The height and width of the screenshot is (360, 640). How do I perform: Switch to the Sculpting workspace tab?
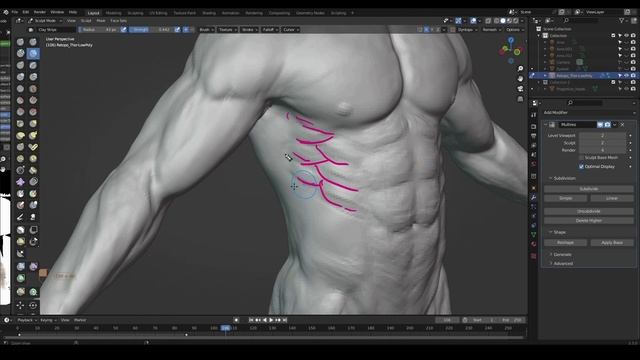tap(136, 13)
